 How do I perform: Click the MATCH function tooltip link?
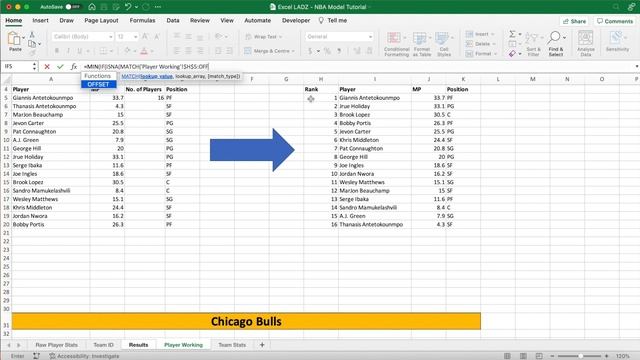pyautogui.click(x=130, y=76)
